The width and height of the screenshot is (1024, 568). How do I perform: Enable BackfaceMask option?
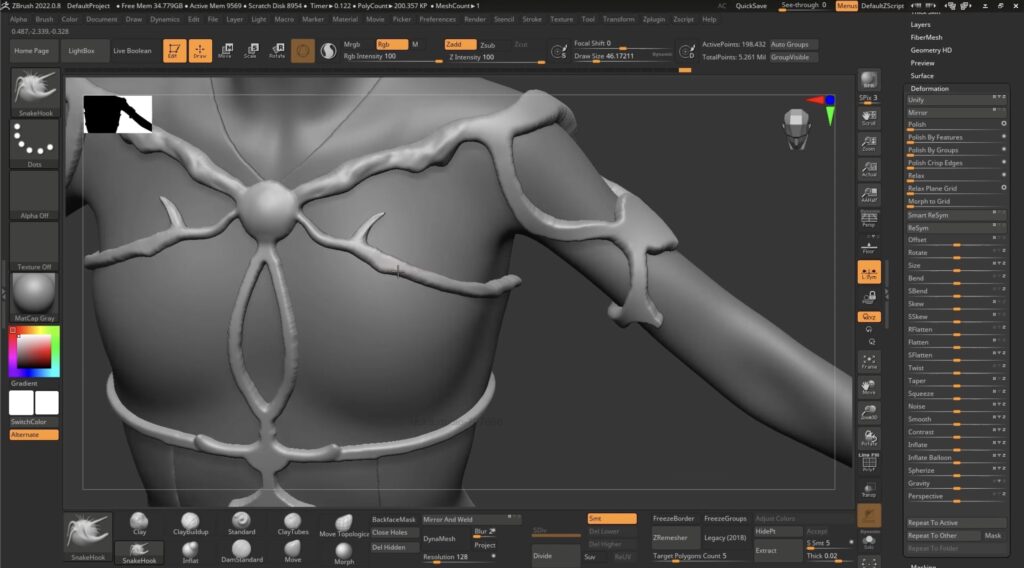[x=393, y=520]
